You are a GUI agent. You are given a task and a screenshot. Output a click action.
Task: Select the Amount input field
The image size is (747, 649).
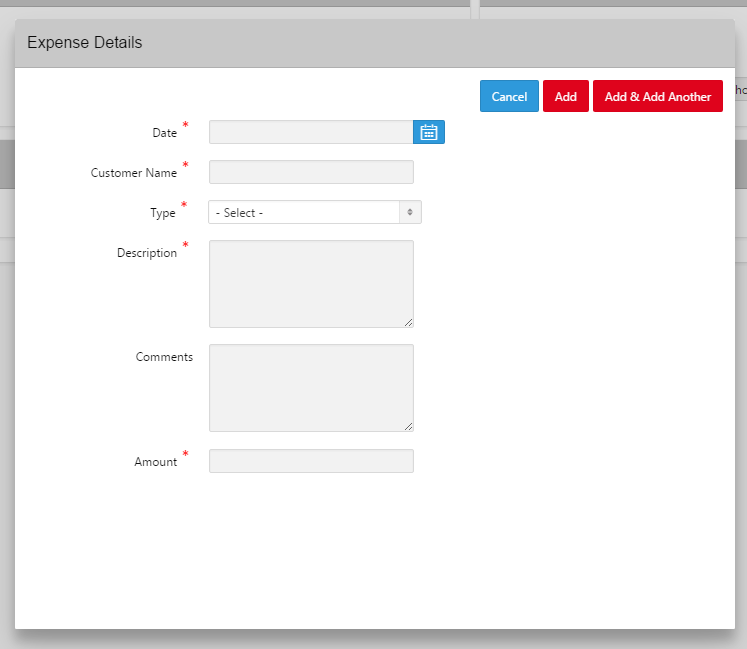tap(310, 461)
